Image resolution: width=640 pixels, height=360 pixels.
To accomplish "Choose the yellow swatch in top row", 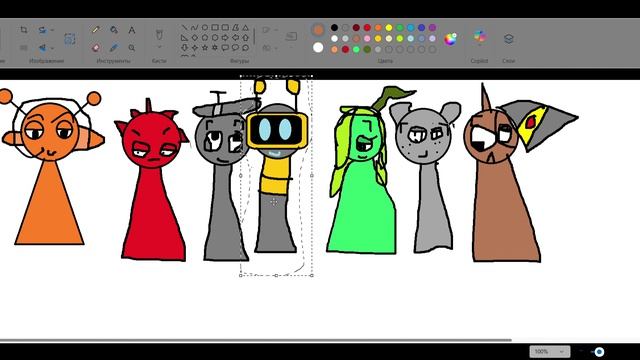I will [389, 28].
